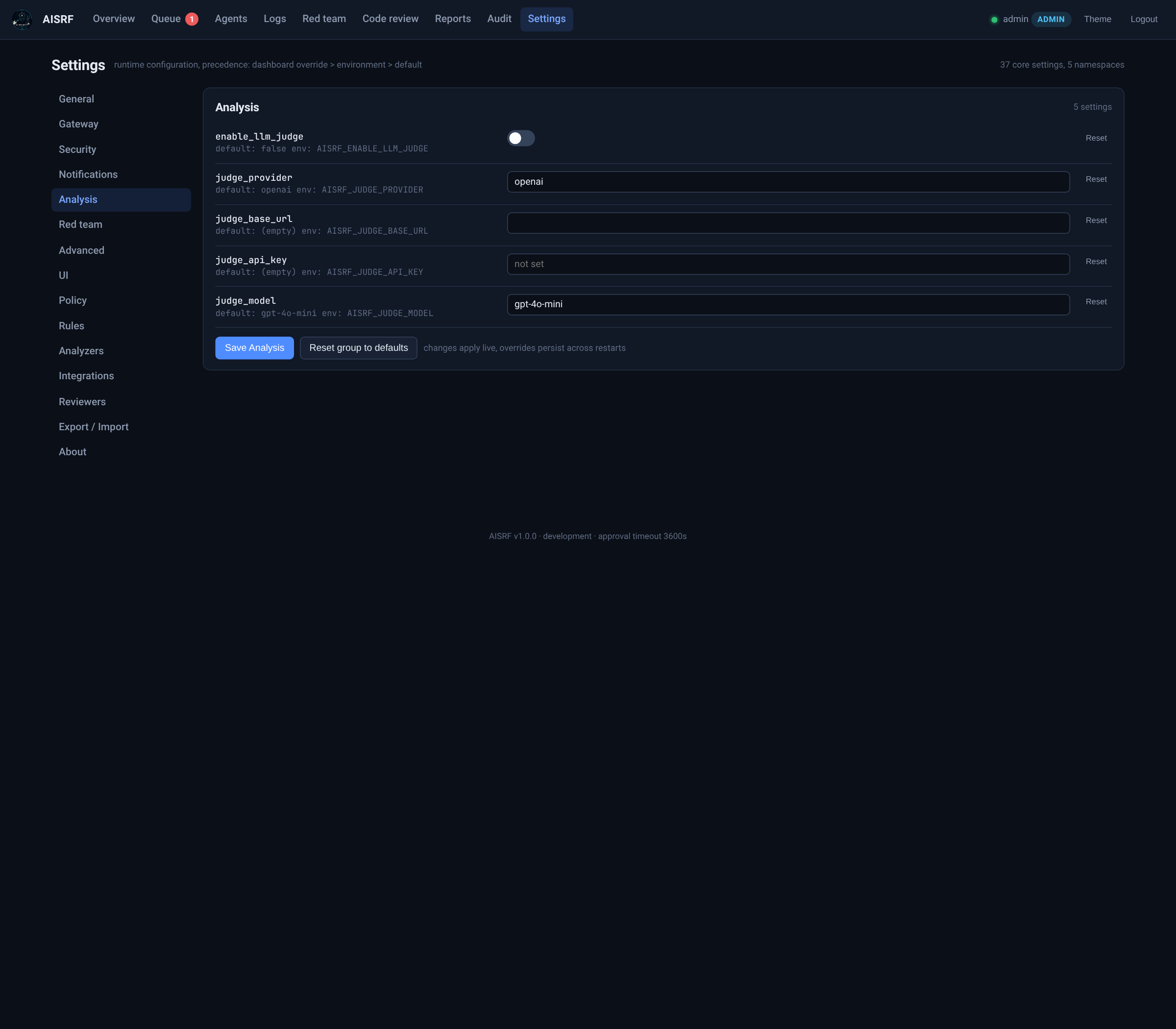Open the Audit page
1176x1029 pixels.
pos(499,19)
